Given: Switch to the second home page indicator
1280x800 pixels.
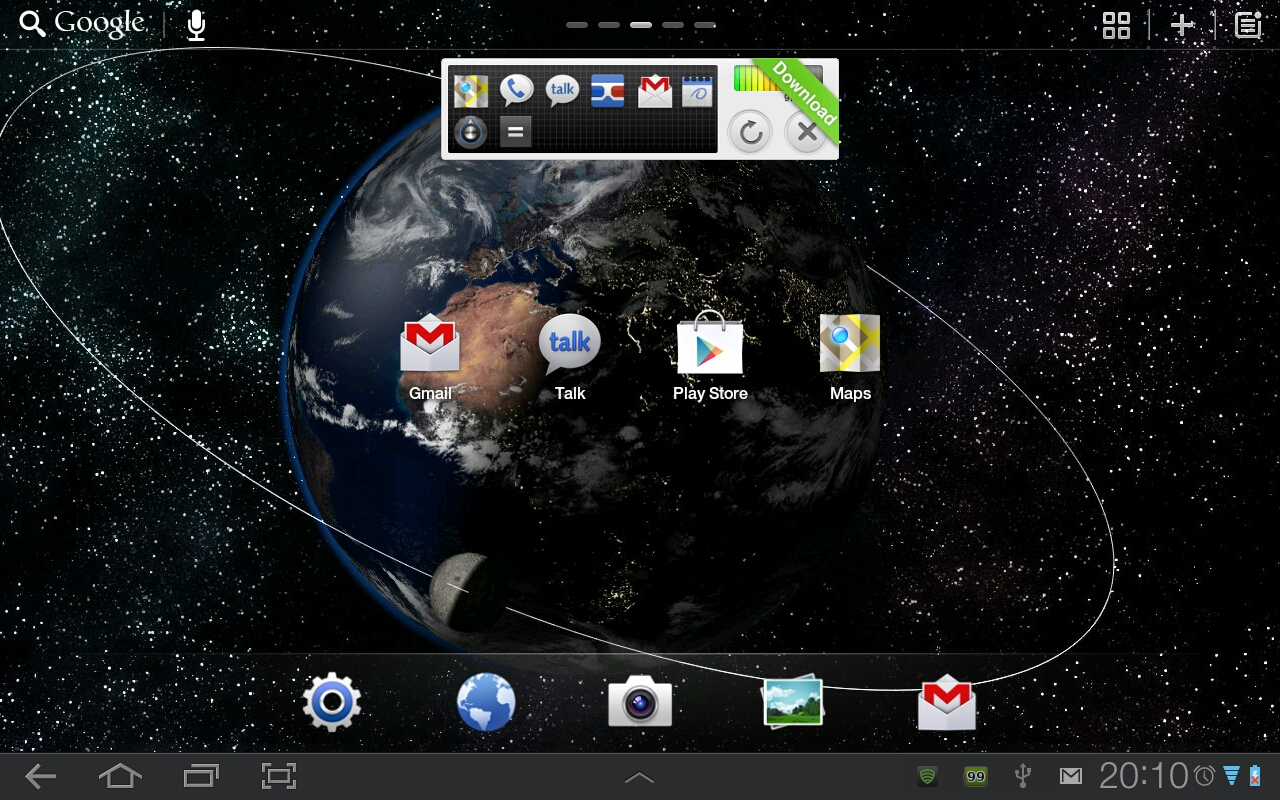Looking at the screenshot, I should point(608,24).
